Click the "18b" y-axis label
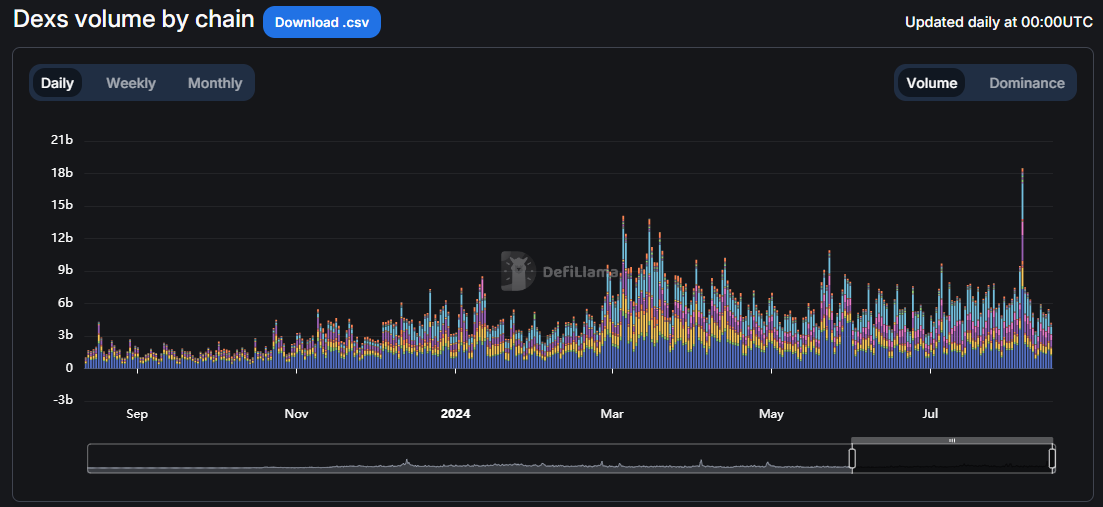This screenshot has height=507, width=1103. tap(63, 173)
